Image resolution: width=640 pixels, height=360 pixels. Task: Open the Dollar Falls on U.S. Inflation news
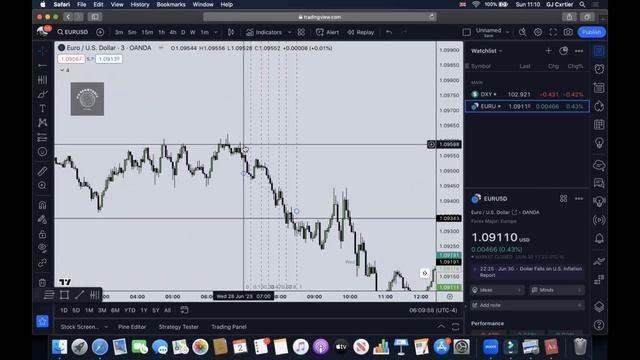point(527,272)
